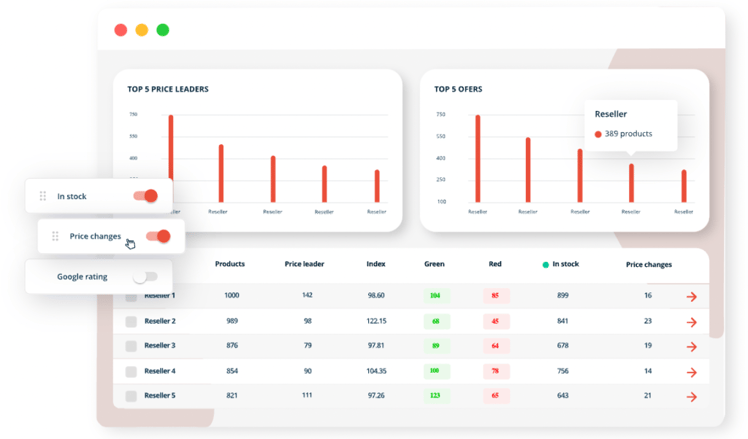Click red badge 85 for Reseller 1
This screenshot has height=439, width=748.
point(496,296)
